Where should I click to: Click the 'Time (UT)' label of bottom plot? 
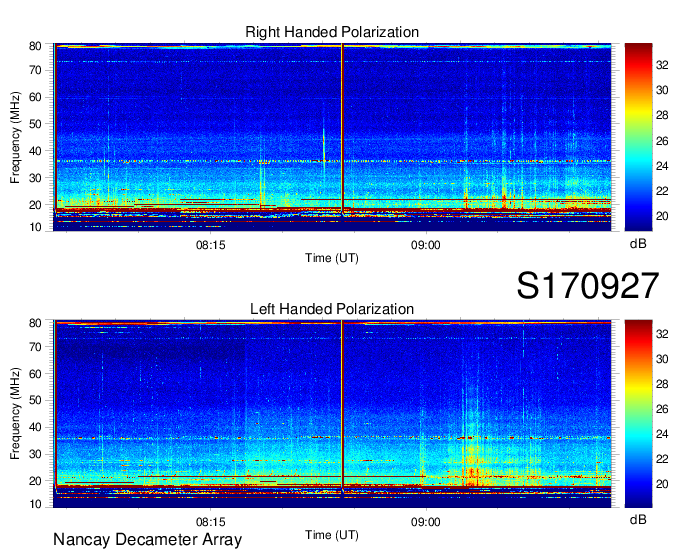click(x=332, y=535)
